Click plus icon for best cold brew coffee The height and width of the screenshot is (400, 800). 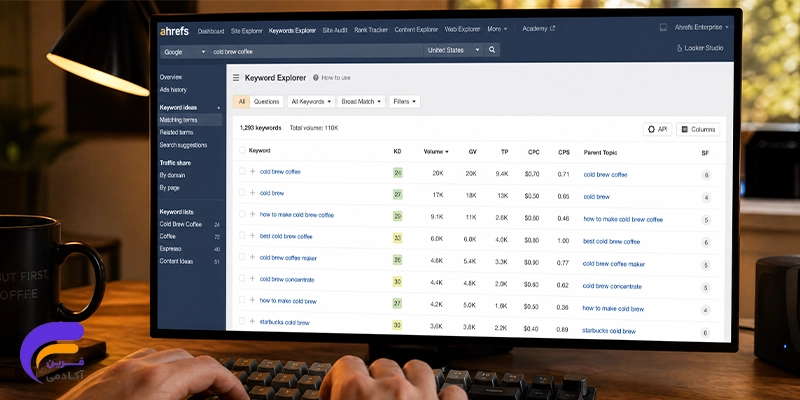click(253, 236)
